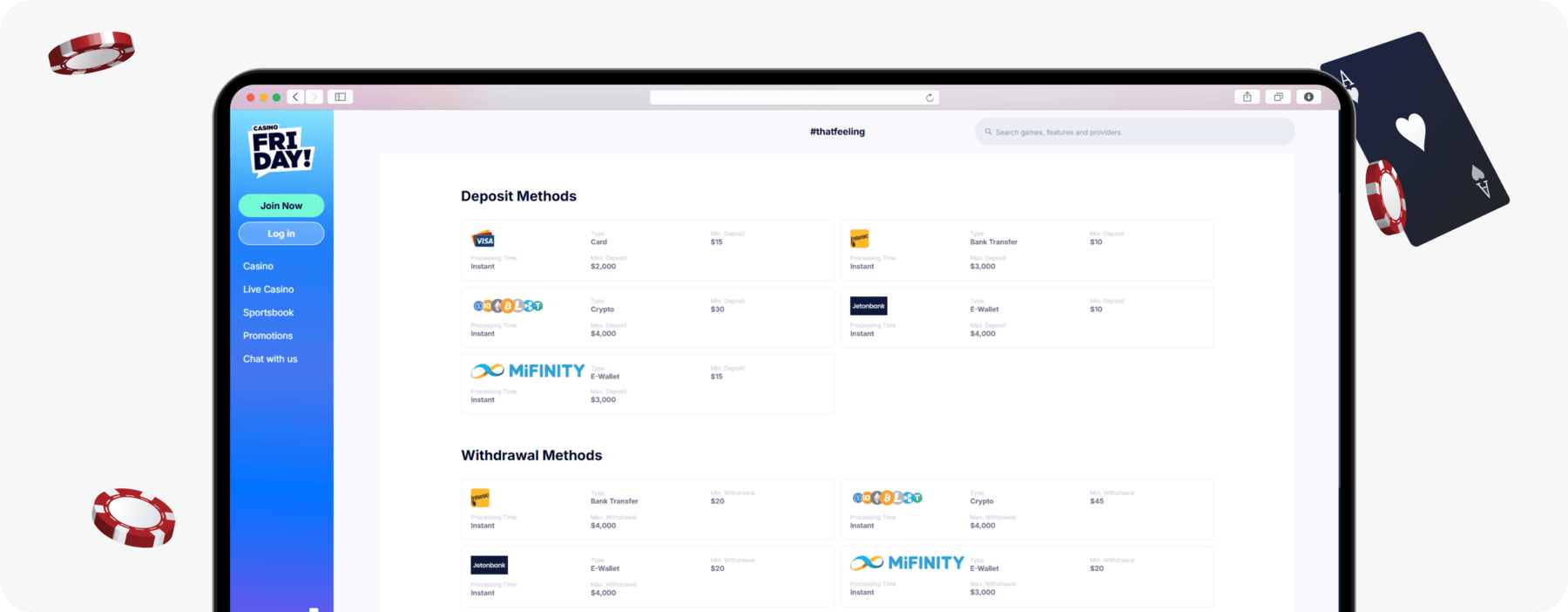Click the Interac logo under Withdrawal Methods
1568x612 pixels.
[480, 498]
